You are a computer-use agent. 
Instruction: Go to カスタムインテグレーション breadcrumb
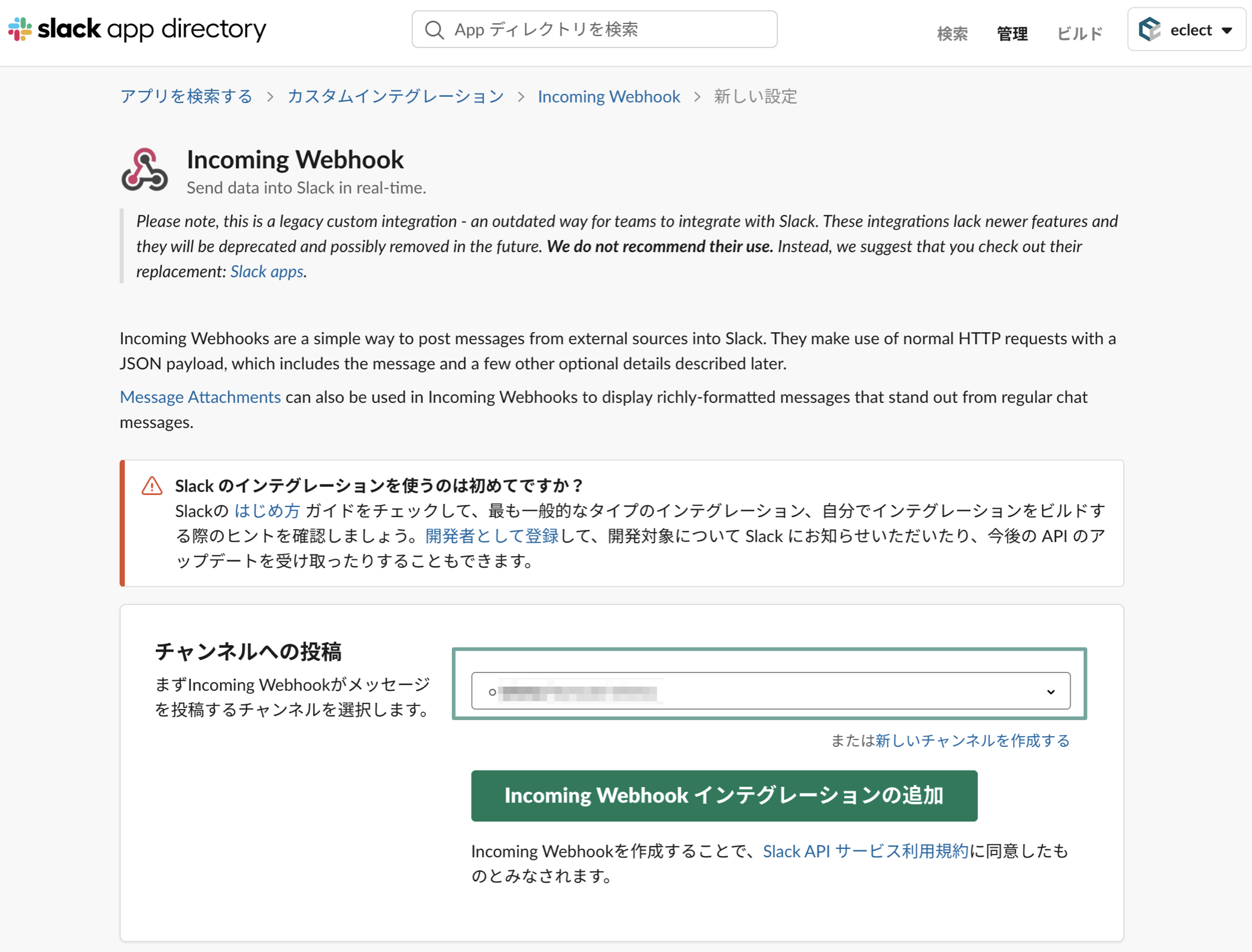click(x=396, y=96)
